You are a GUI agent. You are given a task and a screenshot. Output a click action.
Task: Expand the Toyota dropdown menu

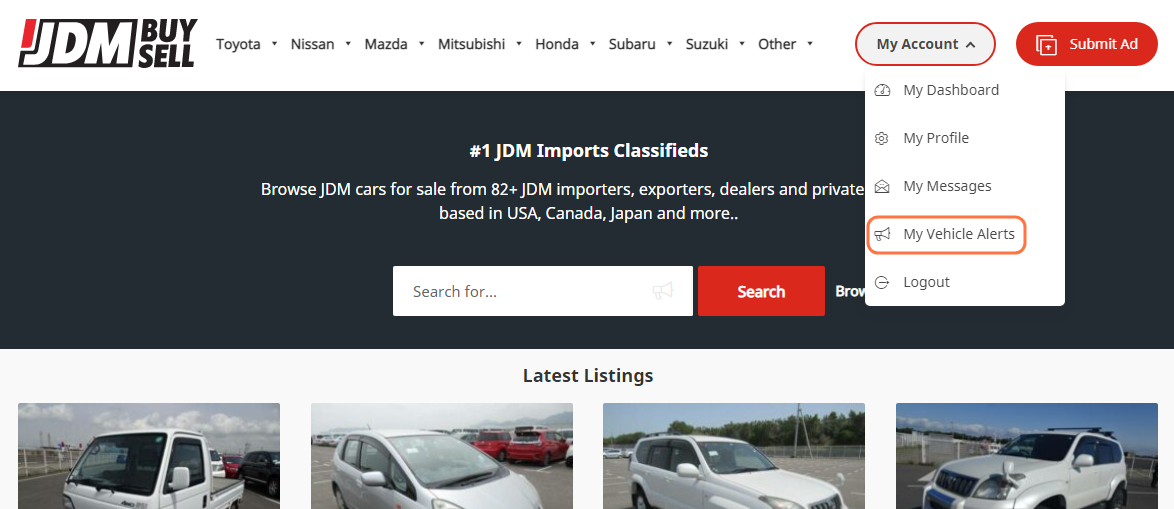point(247,43)
